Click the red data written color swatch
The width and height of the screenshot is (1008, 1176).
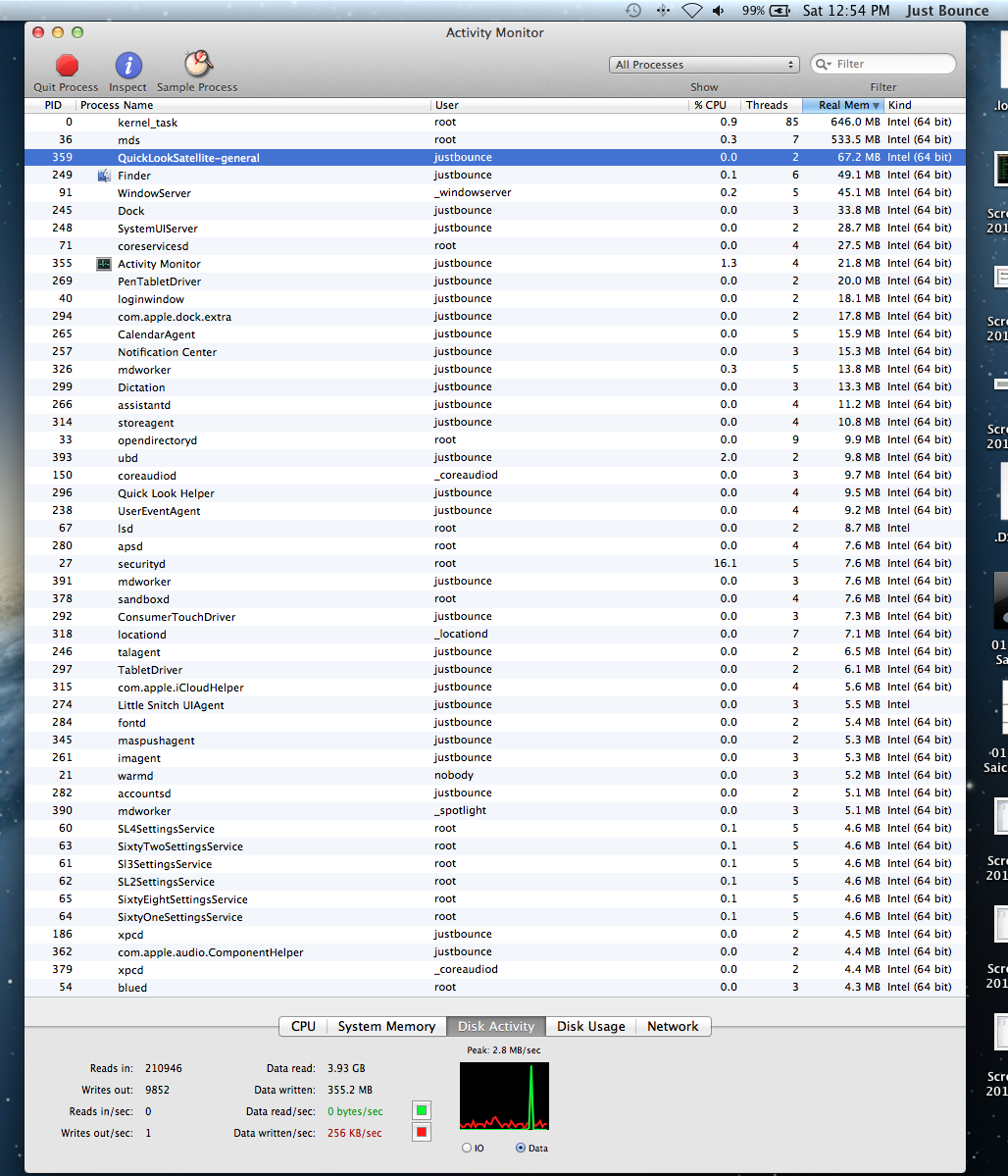pyautogui.click(x=422, y=1133)
